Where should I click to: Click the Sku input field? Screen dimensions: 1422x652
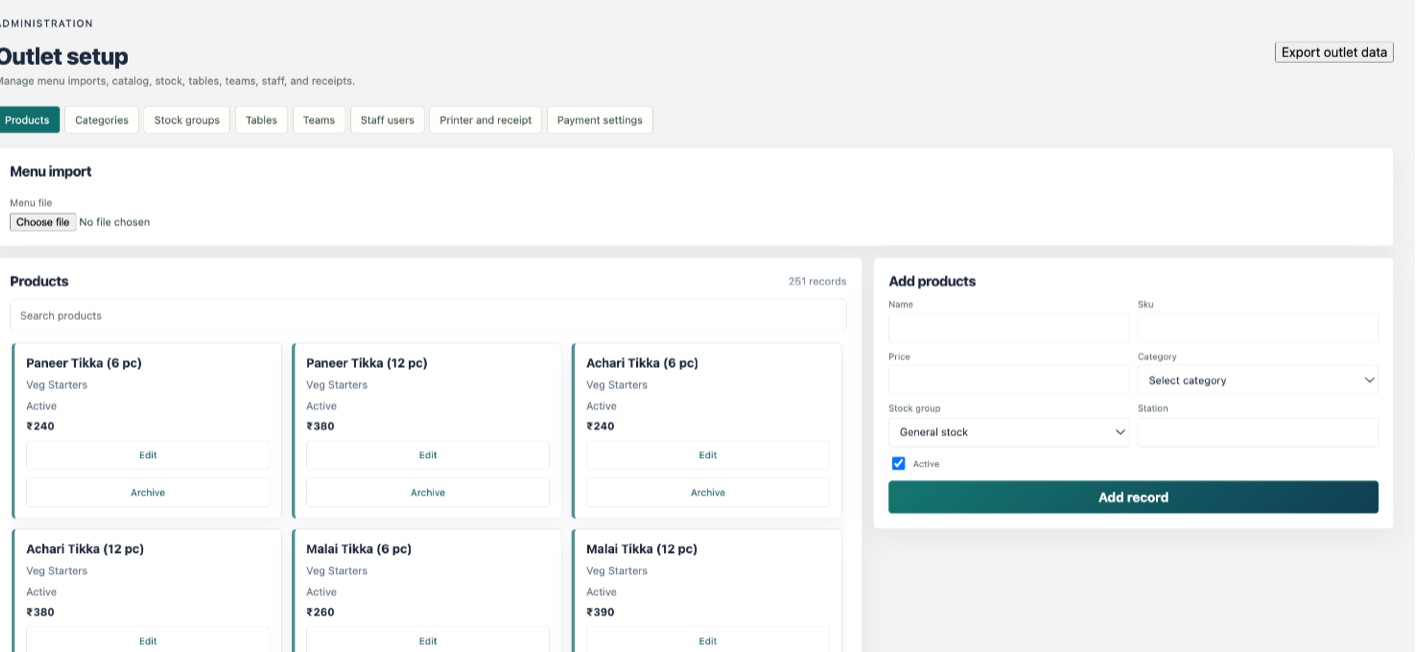(1258, 328)
